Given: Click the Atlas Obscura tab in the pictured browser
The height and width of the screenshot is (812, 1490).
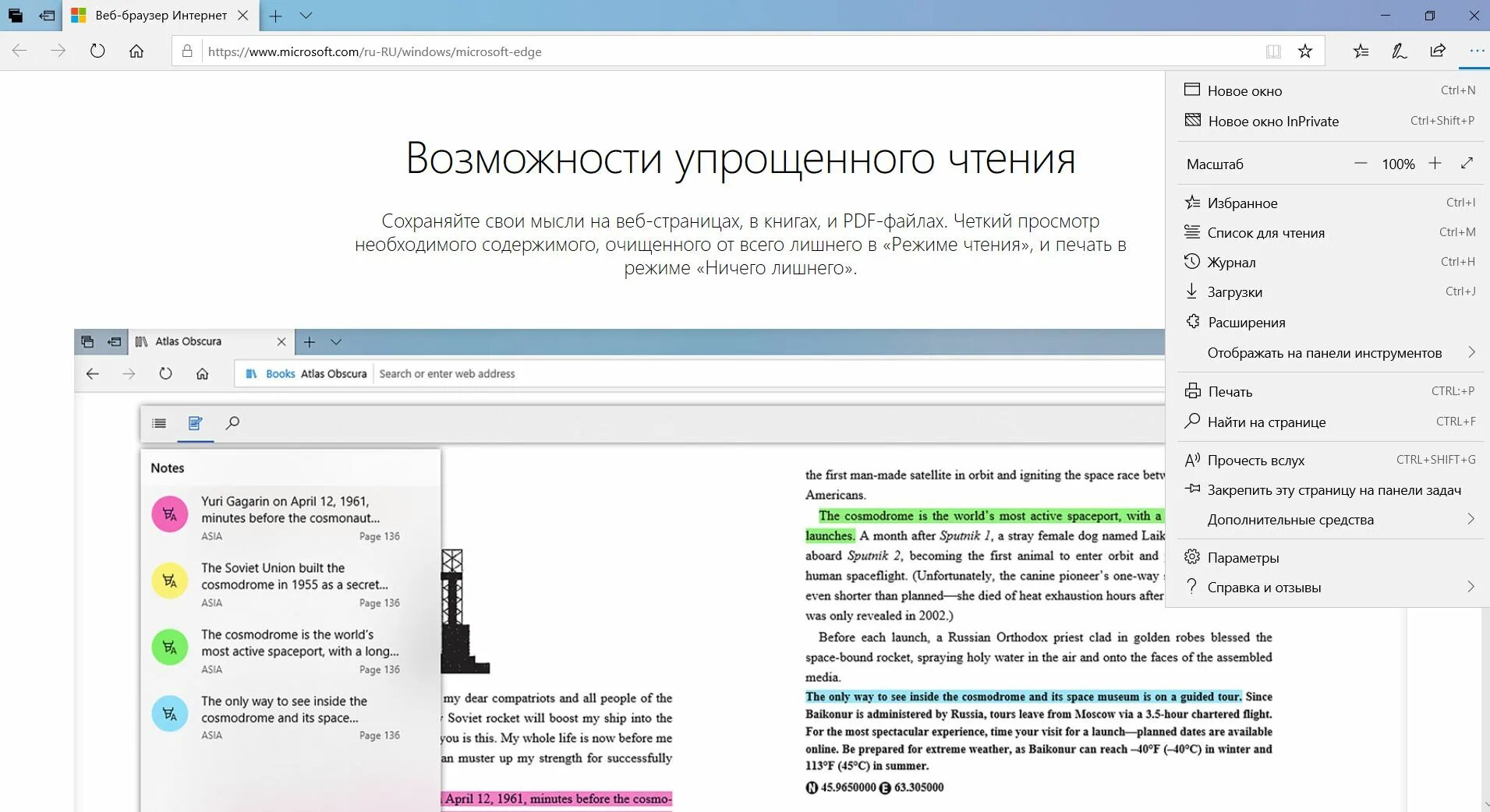Looking at the screenshot, I should click(211, 341).
